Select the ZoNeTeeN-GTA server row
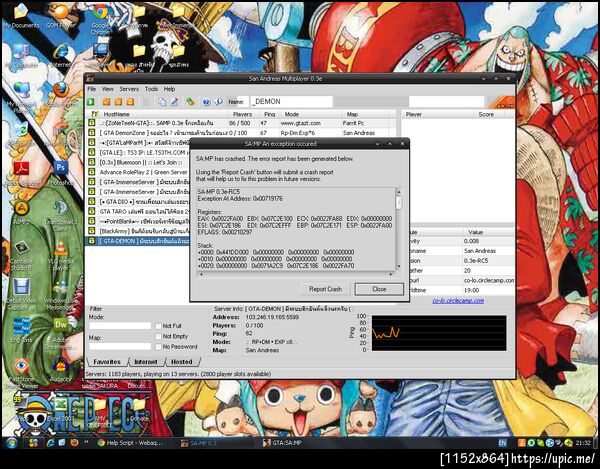Screen dimensions: 600x469 click(240, 123)
